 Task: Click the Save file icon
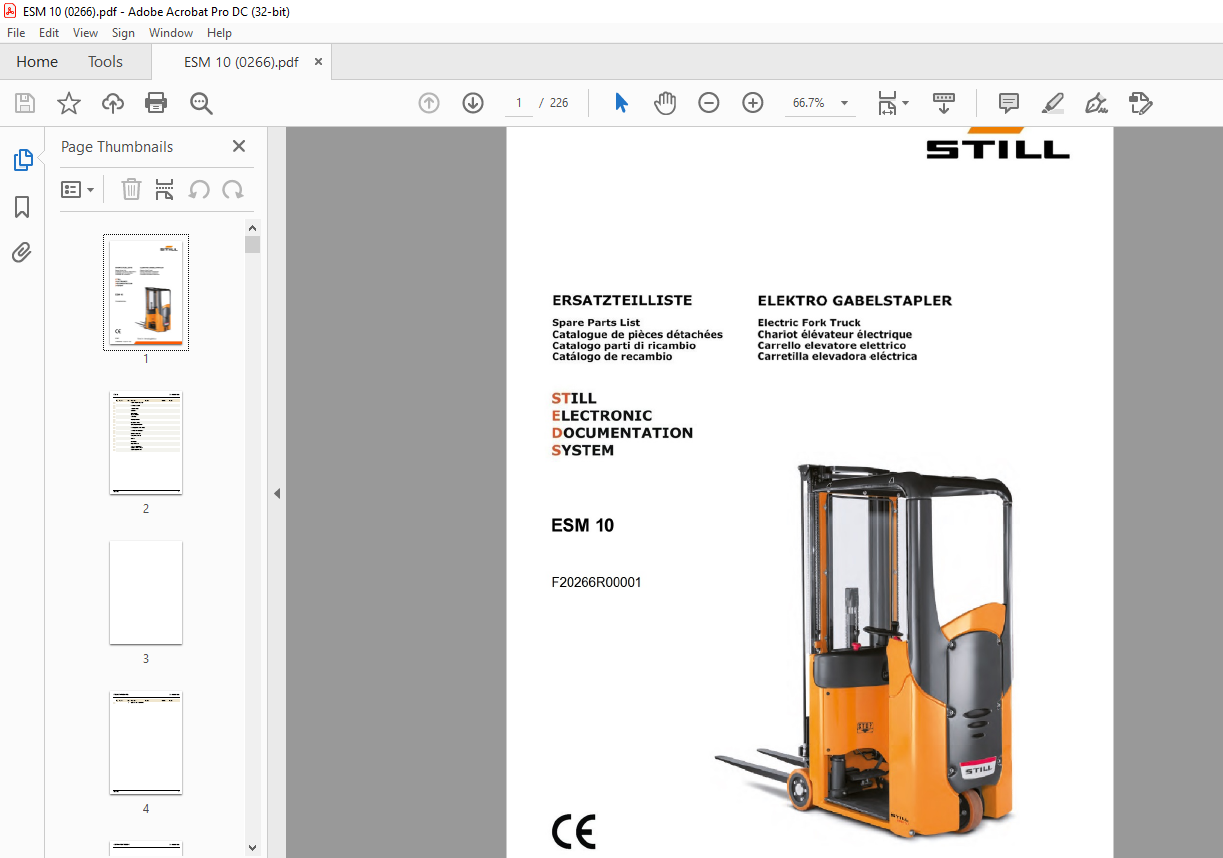(25, 103)
